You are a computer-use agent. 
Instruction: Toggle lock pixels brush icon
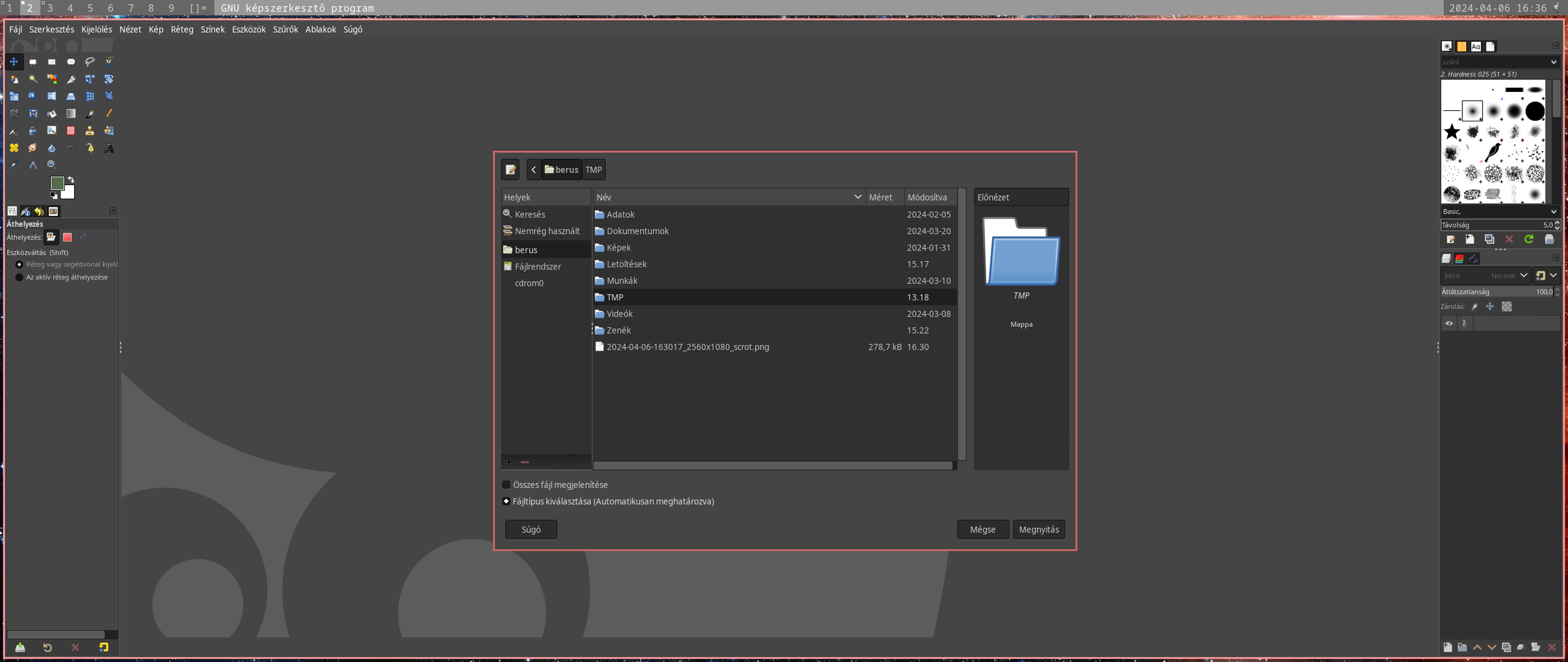[1475, 307]
